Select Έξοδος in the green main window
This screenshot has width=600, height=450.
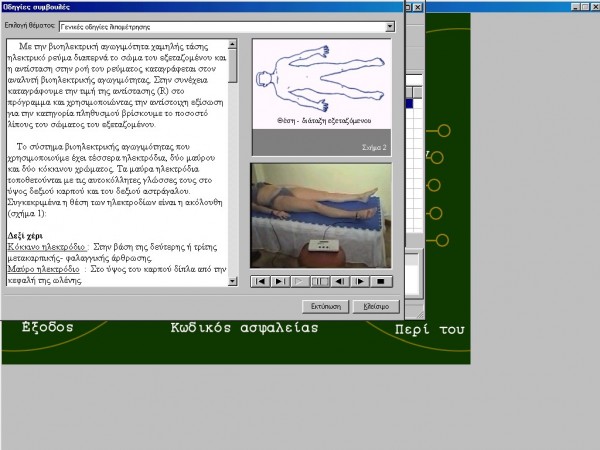pos(47,327)
